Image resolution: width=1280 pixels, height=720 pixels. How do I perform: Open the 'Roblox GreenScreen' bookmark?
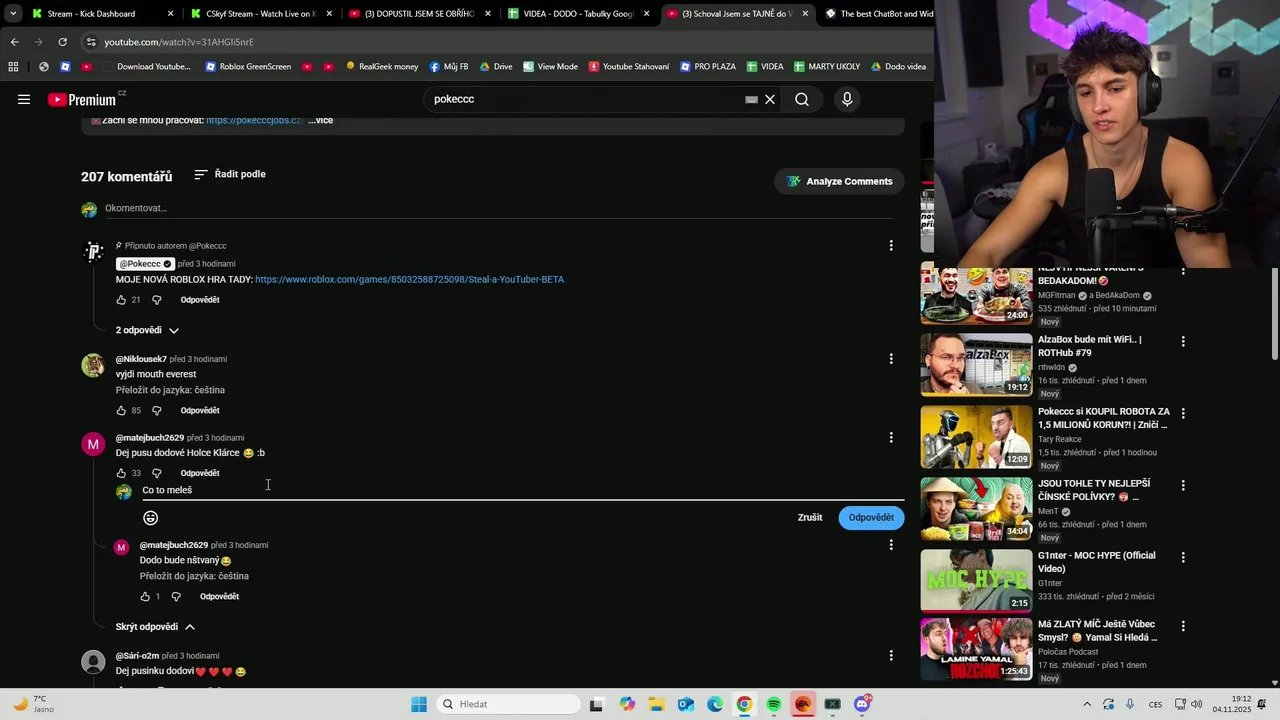[x=248, y=66]
